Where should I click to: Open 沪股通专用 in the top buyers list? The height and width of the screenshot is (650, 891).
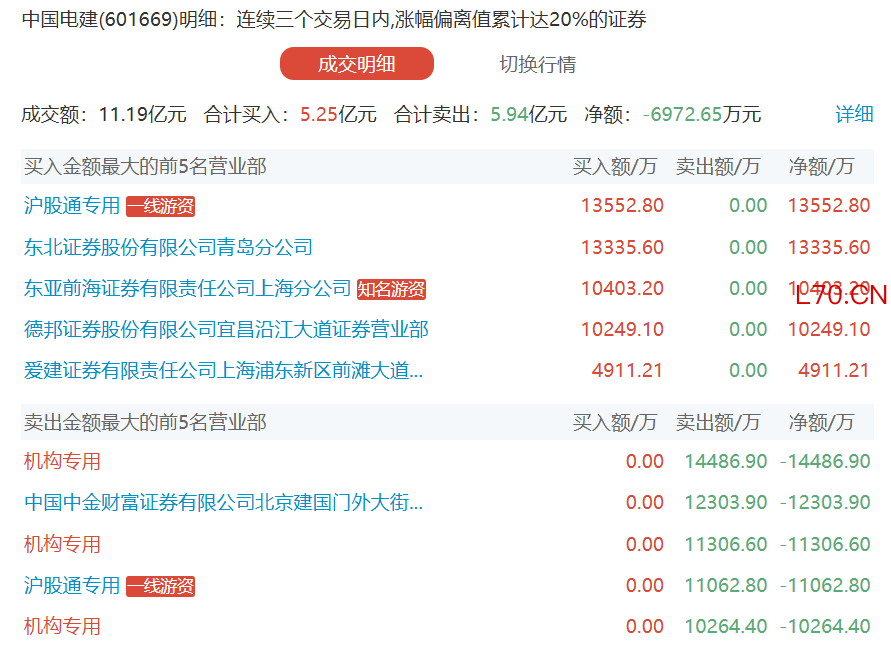tap(72, 206)
